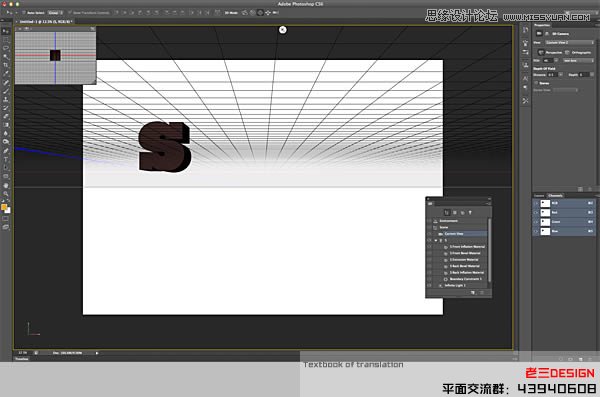Click the background color swatch
The image size is (600, 397).
8,210
